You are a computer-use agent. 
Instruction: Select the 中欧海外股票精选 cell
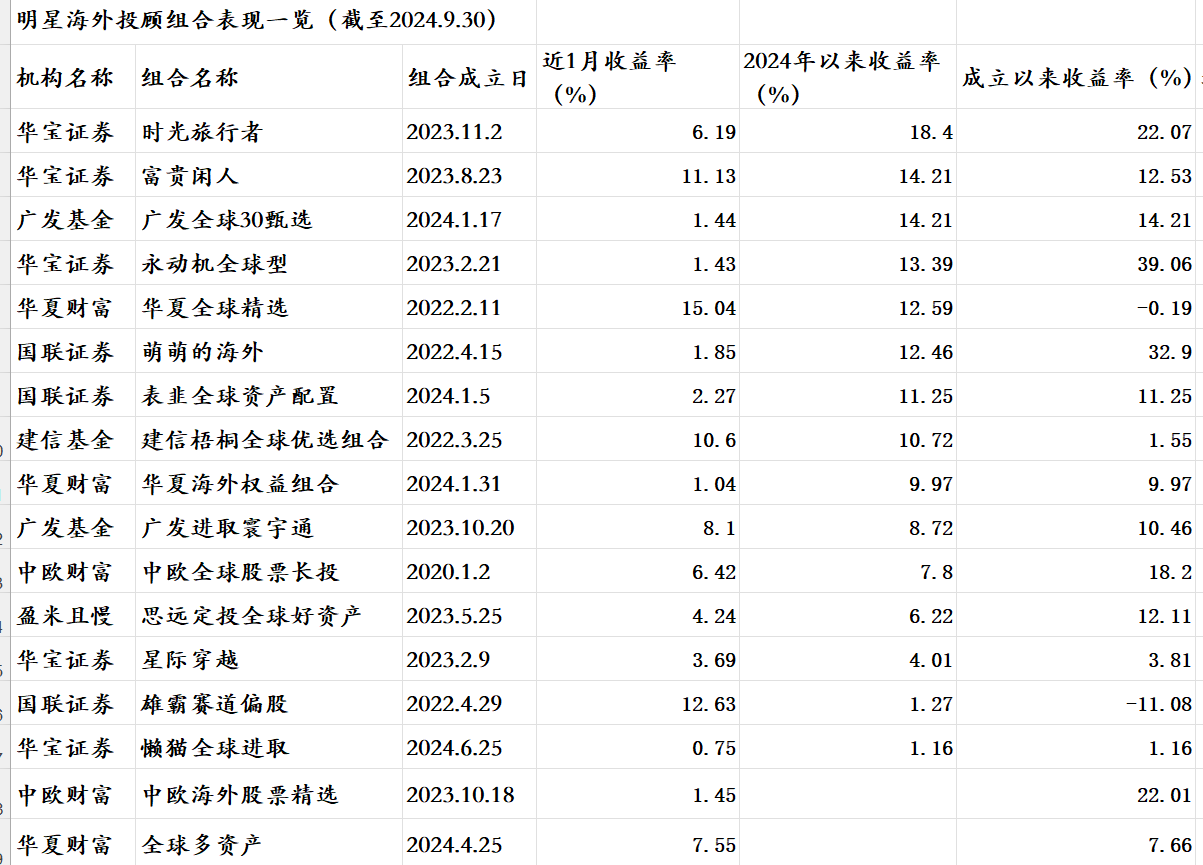pos(269,794)
